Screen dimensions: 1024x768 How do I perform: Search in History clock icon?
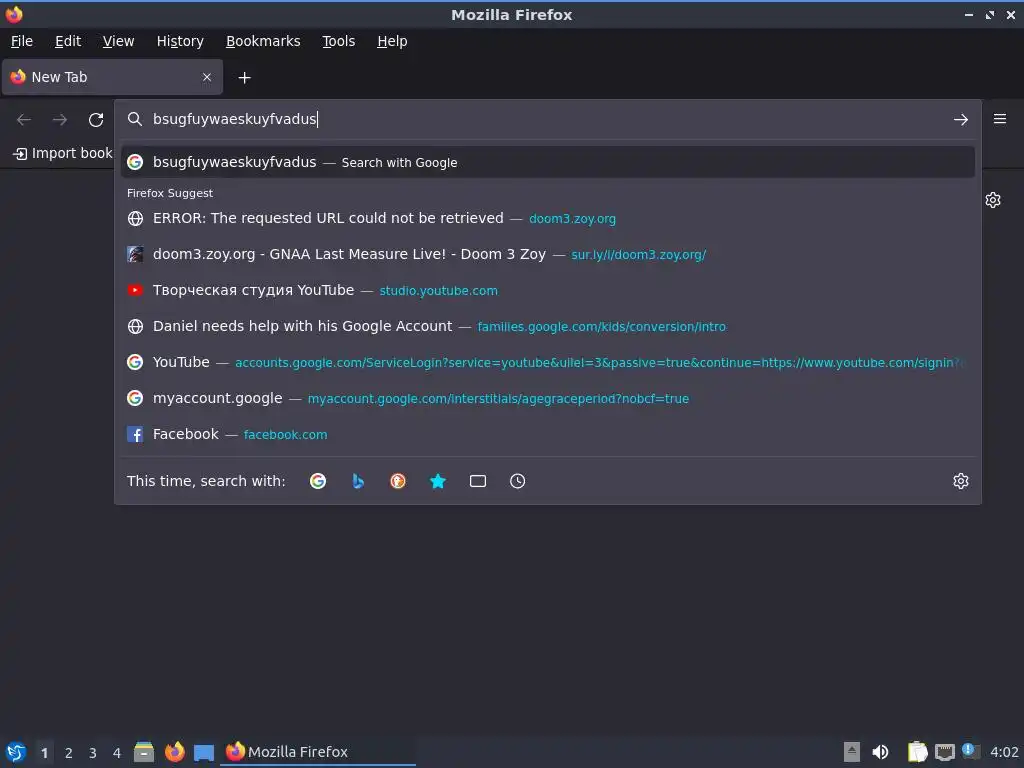(517, 481)
